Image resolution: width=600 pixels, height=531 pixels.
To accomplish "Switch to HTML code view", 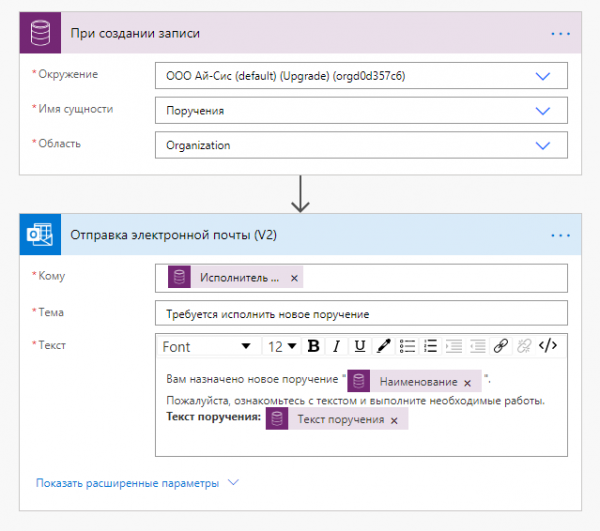I will [547, 346].
